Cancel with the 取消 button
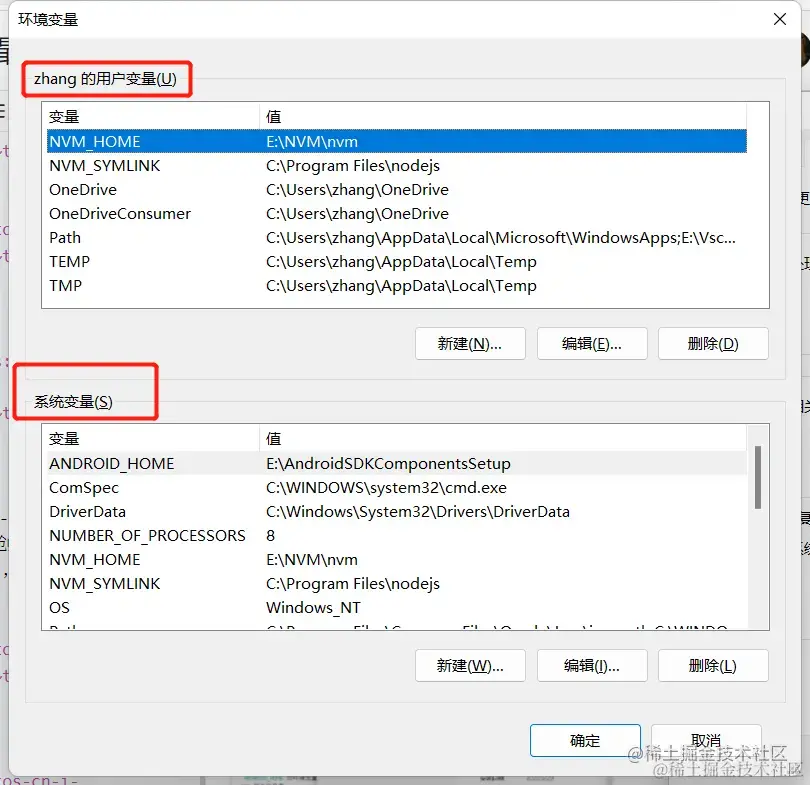This screenshot has height=785, width=810. [706, 740]
